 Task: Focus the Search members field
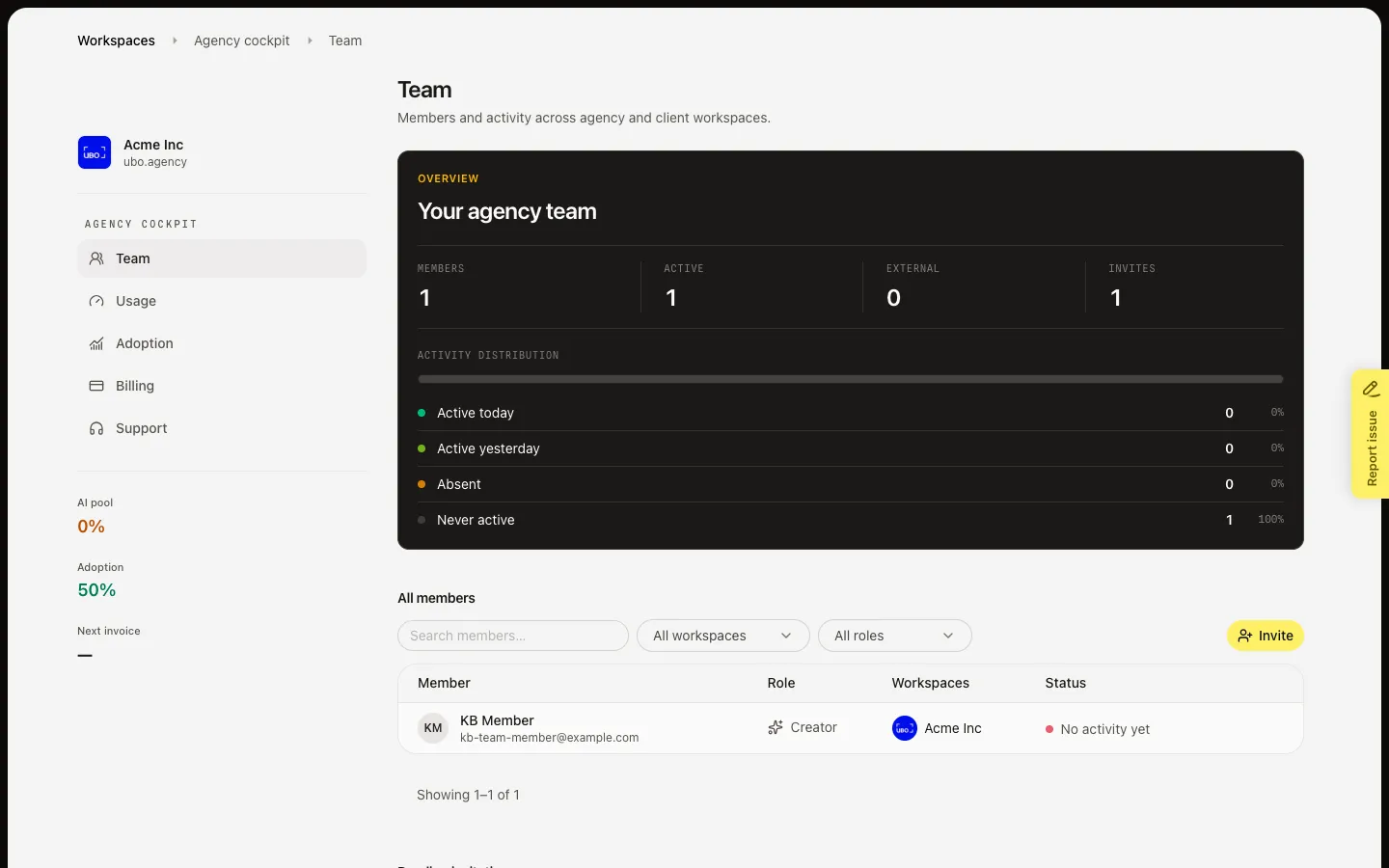513,636
